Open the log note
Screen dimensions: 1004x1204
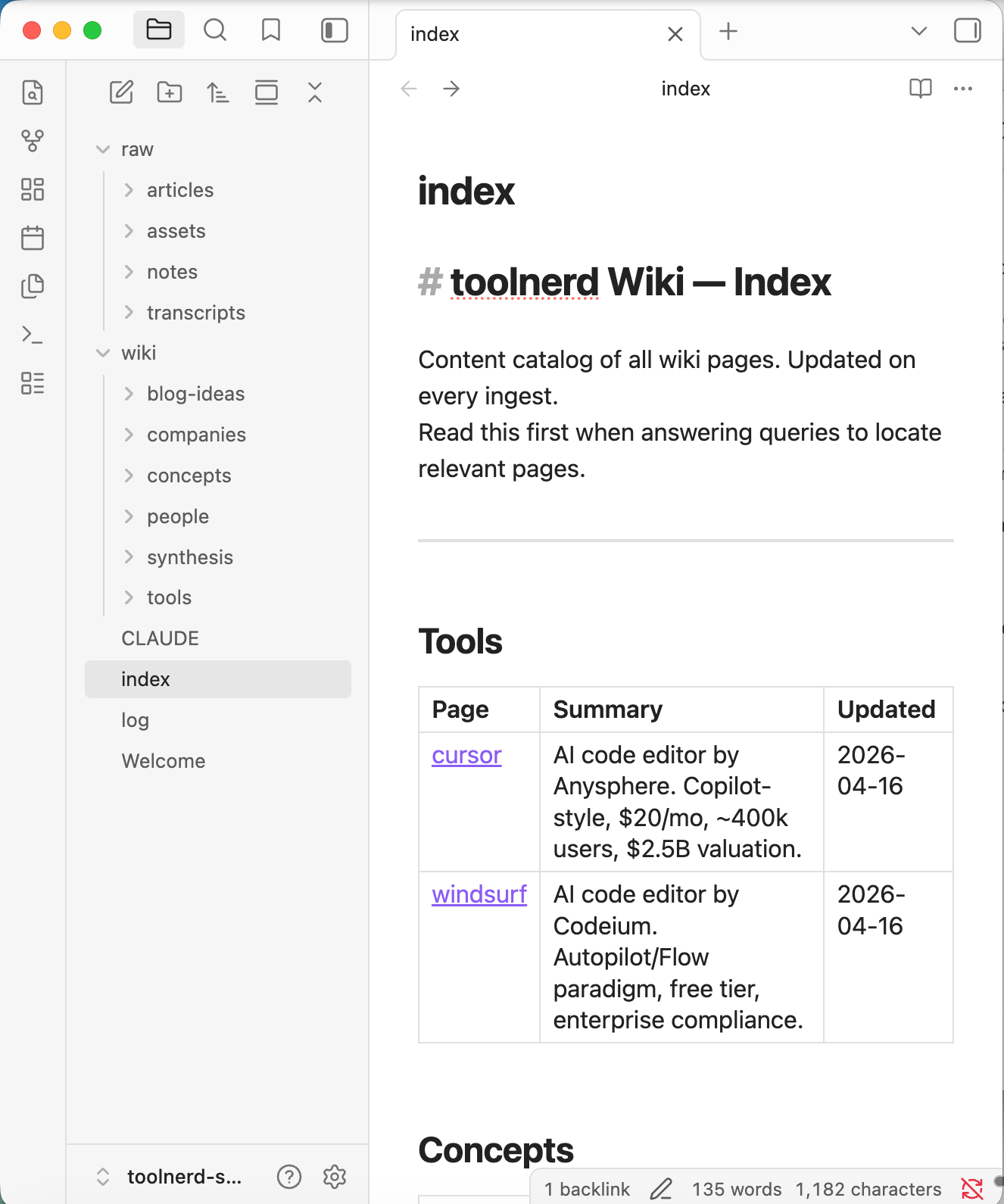(x=218, y=720)
